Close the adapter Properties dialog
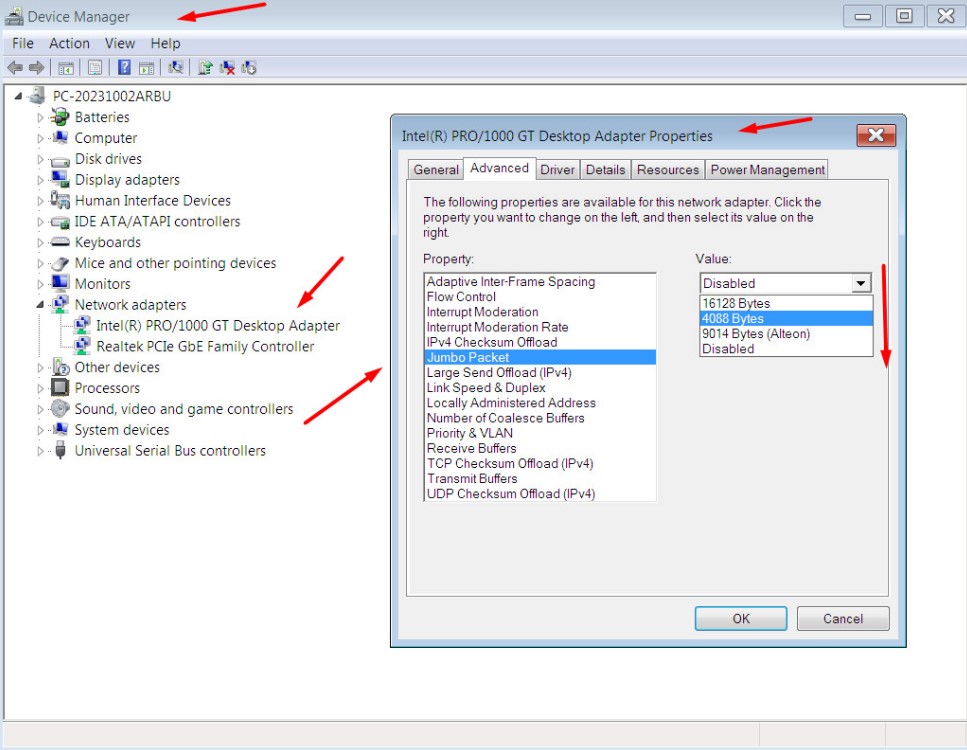The height and width of the screenshot is (750, 967). pyautogui.click(x=876, y=135)
